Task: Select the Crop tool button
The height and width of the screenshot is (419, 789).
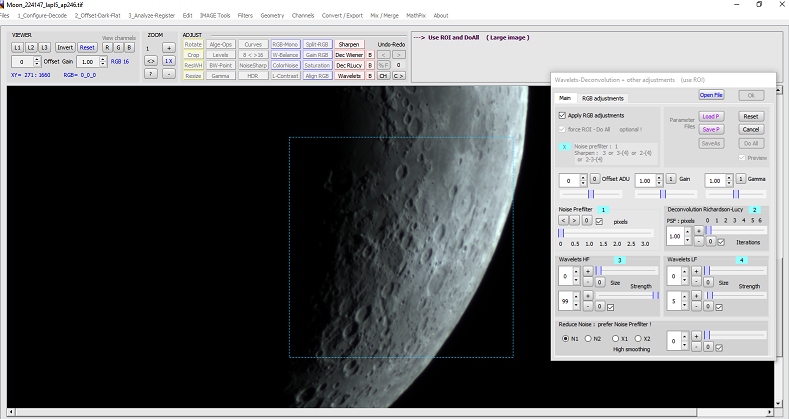Action: [193, 55]
